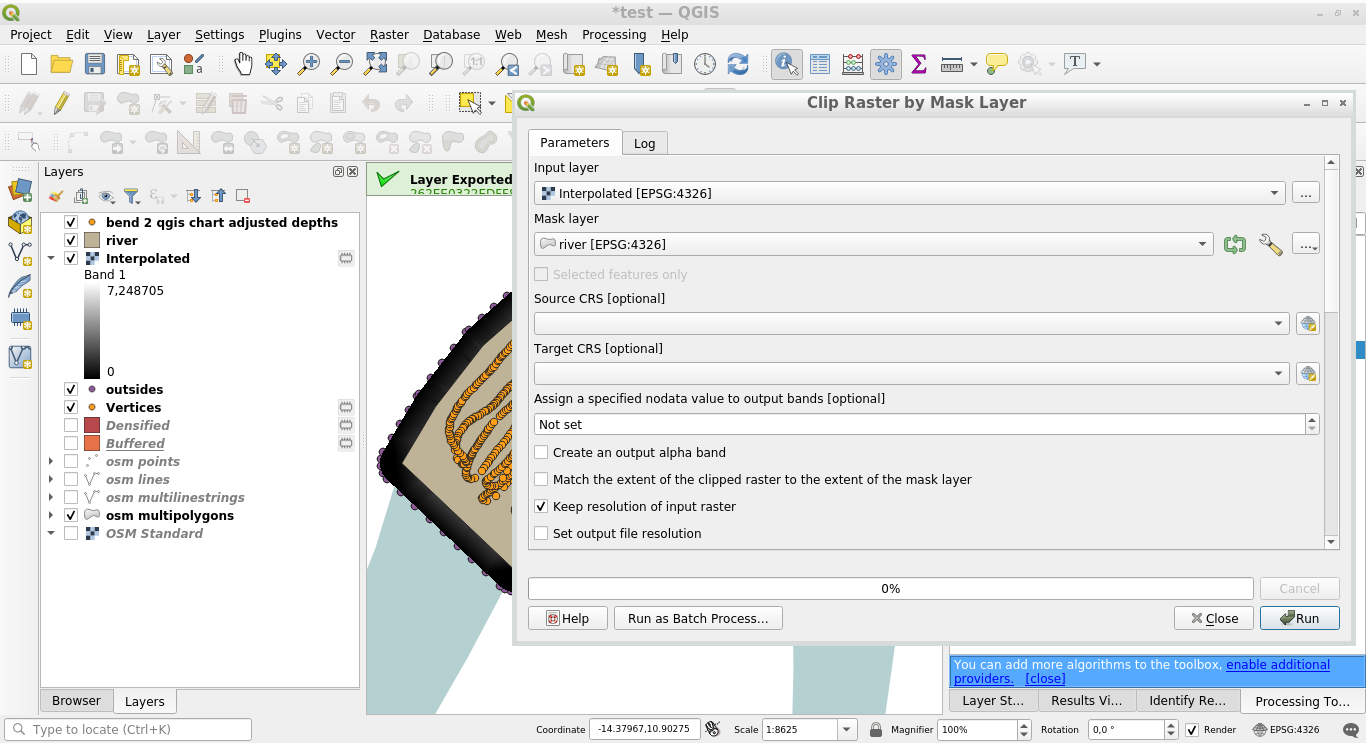Click the remove layer icon in Layers panel

(243, 196)
